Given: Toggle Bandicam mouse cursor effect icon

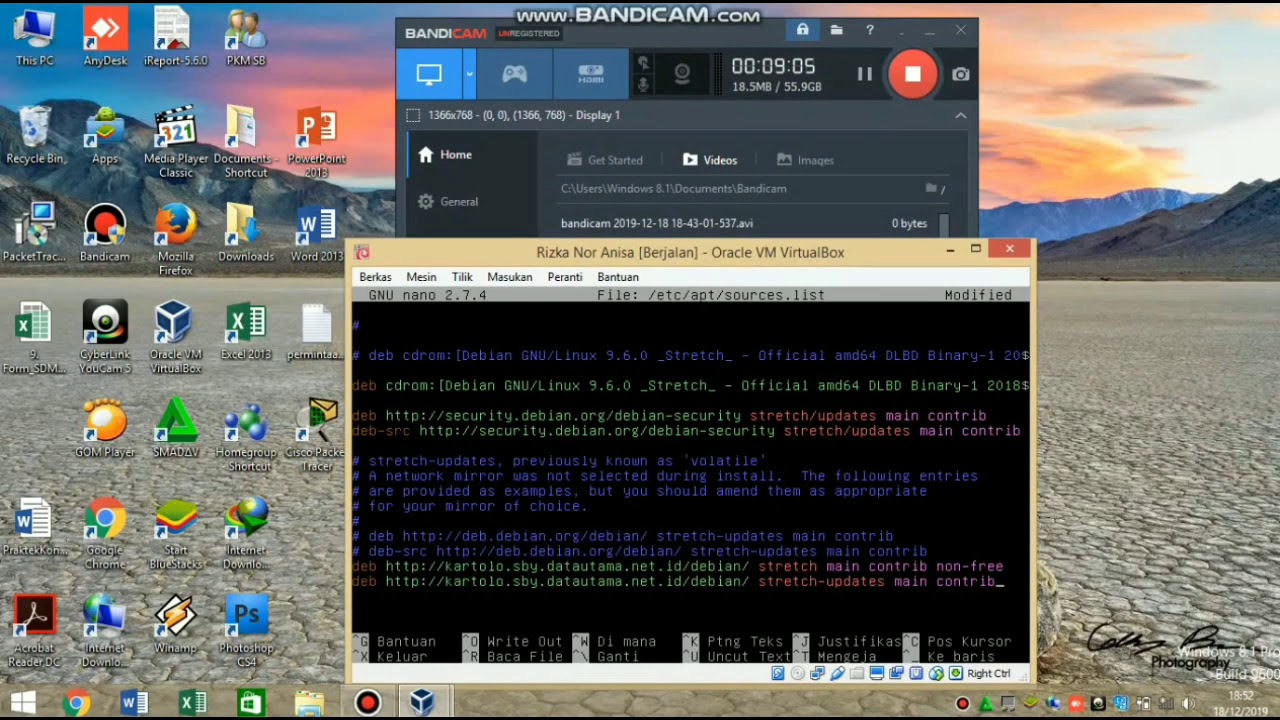Looking at the screenshot, I should (x=643, y=63).
